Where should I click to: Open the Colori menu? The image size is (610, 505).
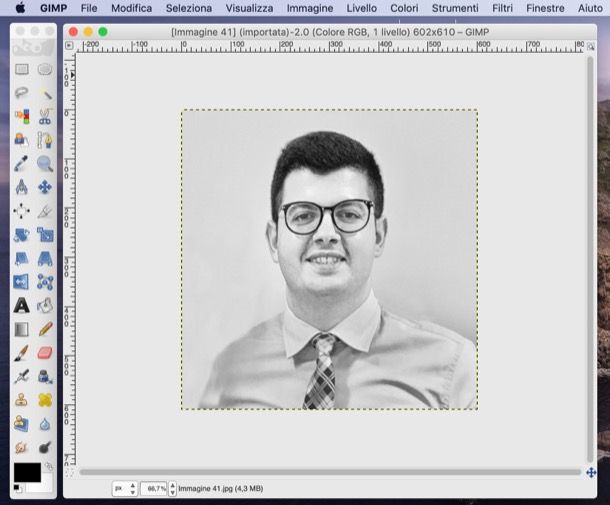pyautogui.click(x=404, y=8)
